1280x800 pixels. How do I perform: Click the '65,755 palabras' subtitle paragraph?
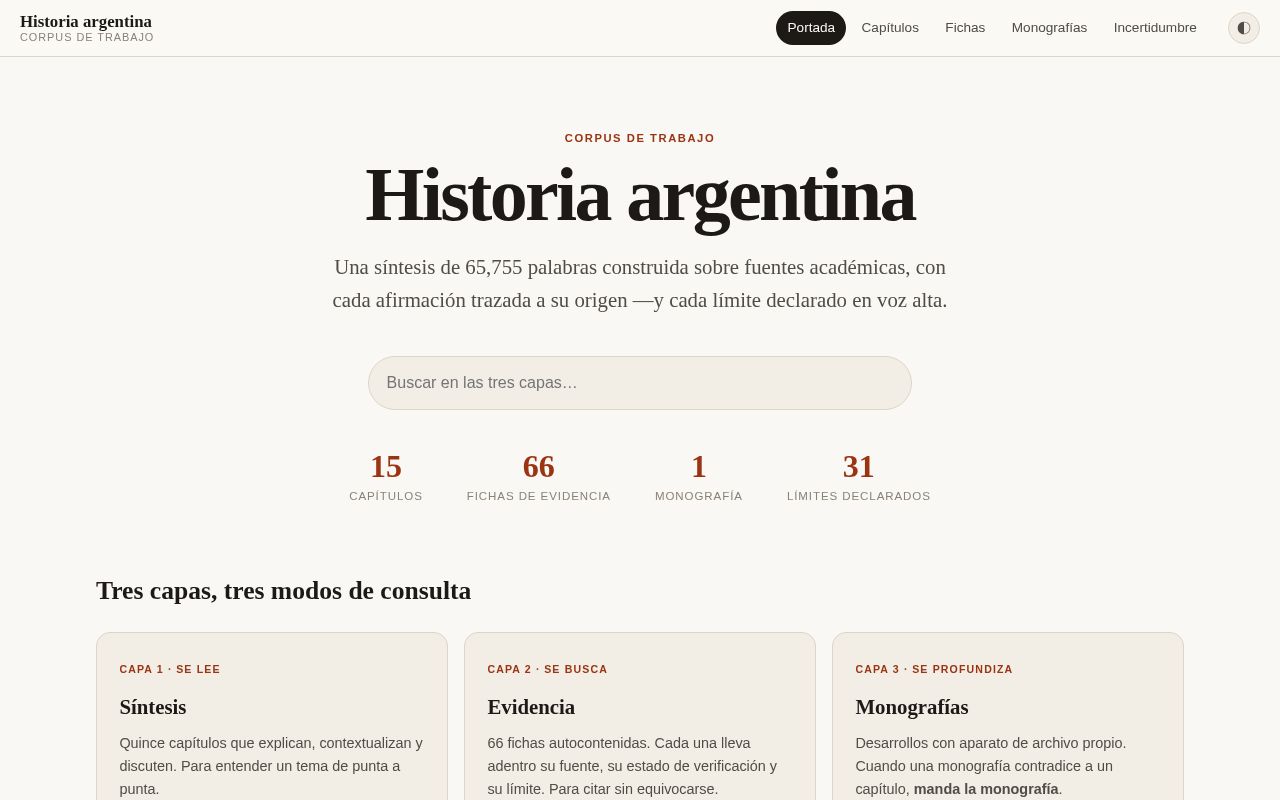(x=640, y=284)
